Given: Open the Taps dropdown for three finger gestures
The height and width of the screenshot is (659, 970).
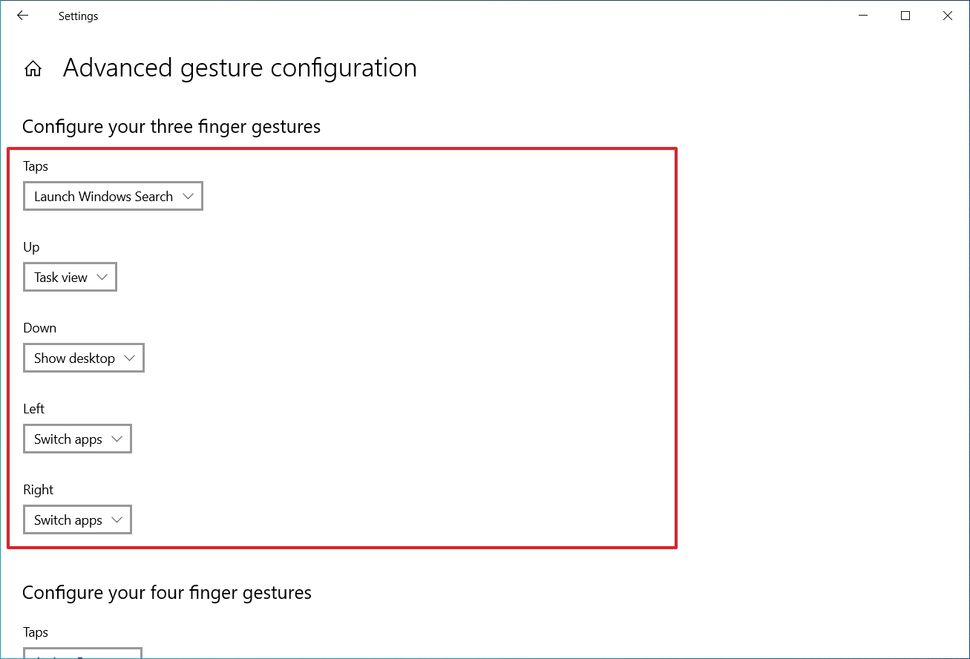Looking at the screenshot, I should (x=112, y=196).
